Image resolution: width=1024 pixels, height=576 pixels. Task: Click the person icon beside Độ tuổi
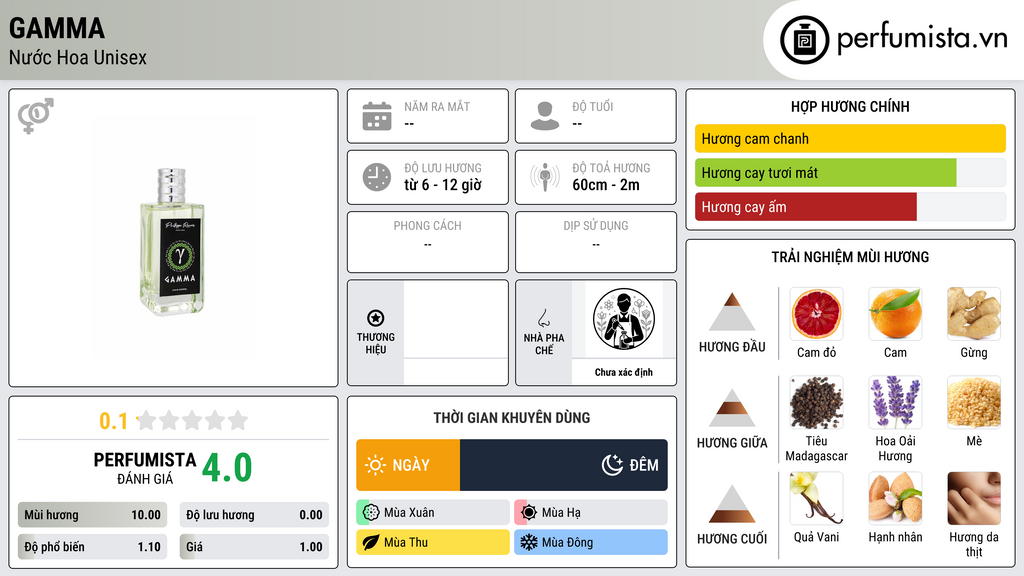[x=545, y=116]
